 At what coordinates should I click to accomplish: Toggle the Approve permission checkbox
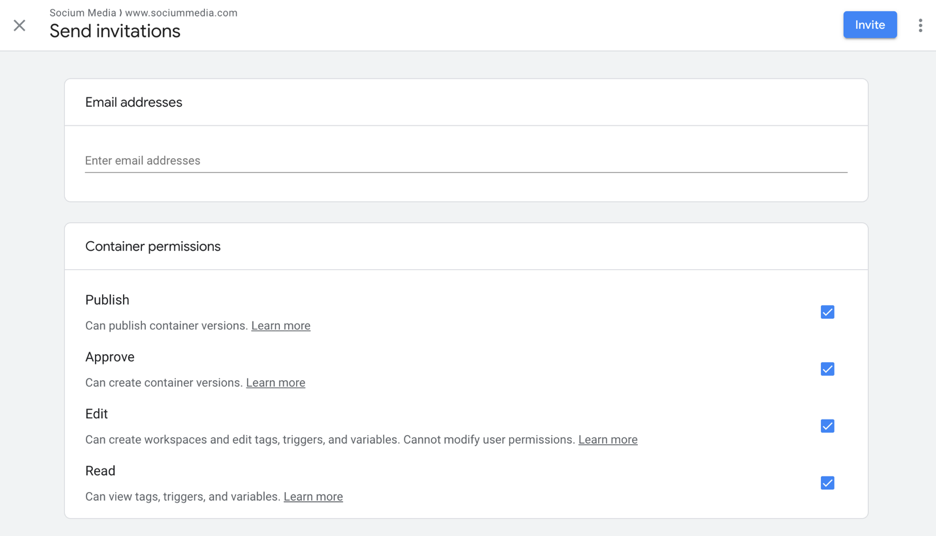[827, 369]
